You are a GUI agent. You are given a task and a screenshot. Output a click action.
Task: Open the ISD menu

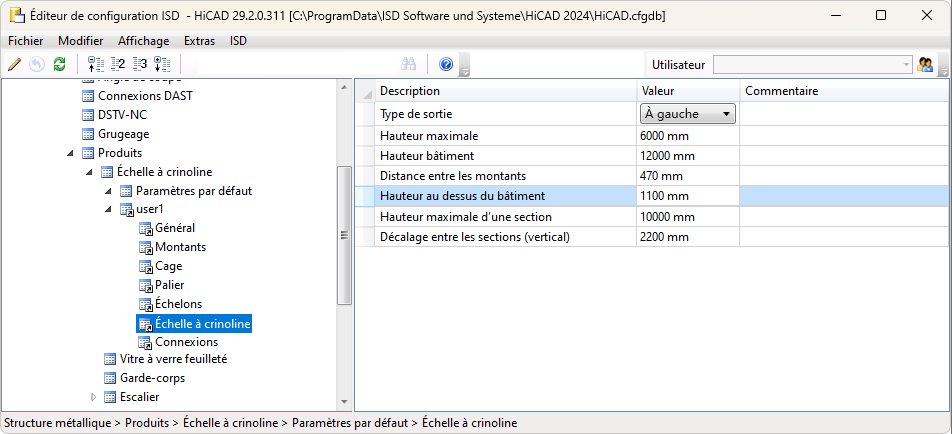pyautogui.click(x=239, y=41)
